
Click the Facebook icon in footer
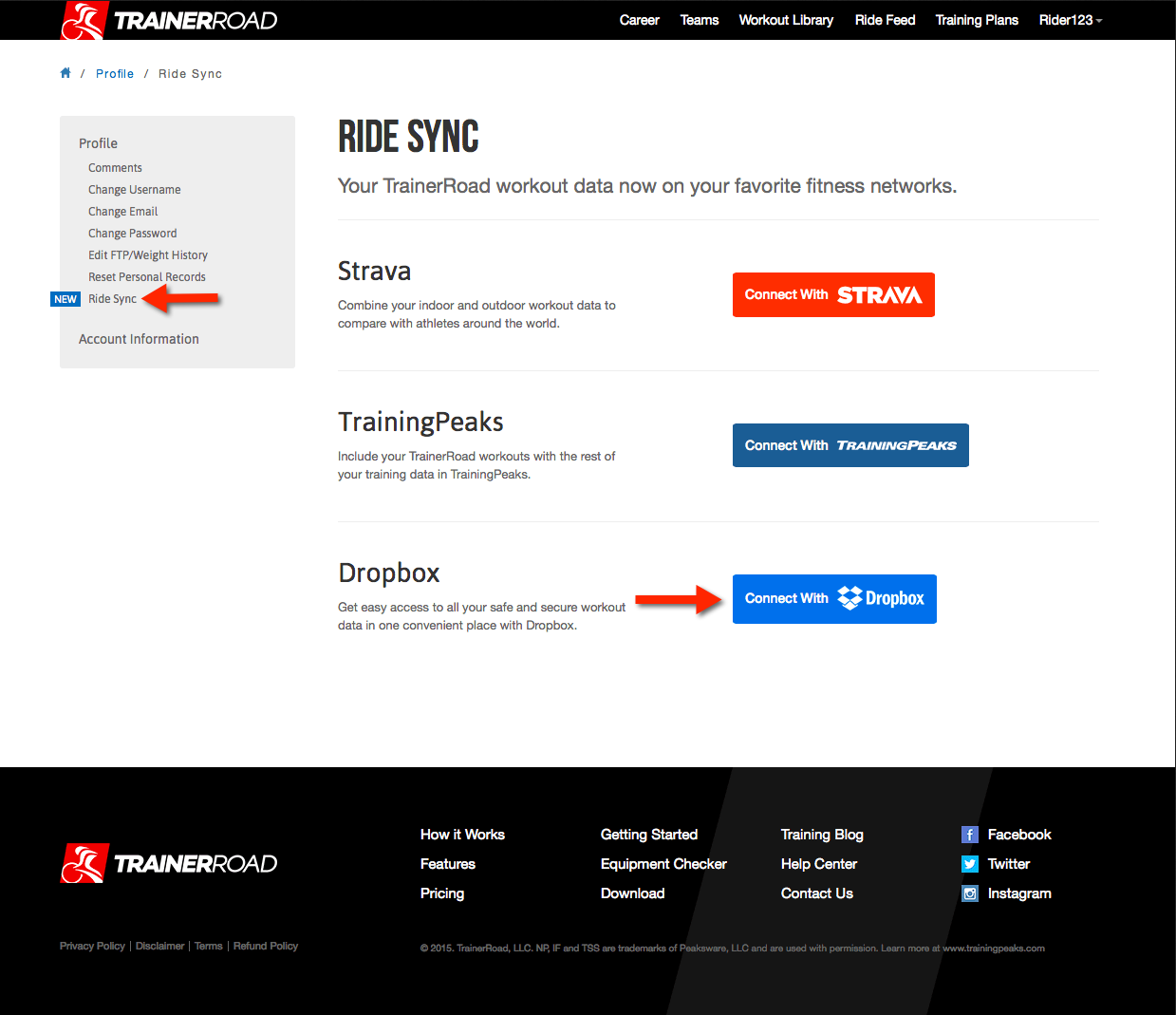click(x=970, y=835)
